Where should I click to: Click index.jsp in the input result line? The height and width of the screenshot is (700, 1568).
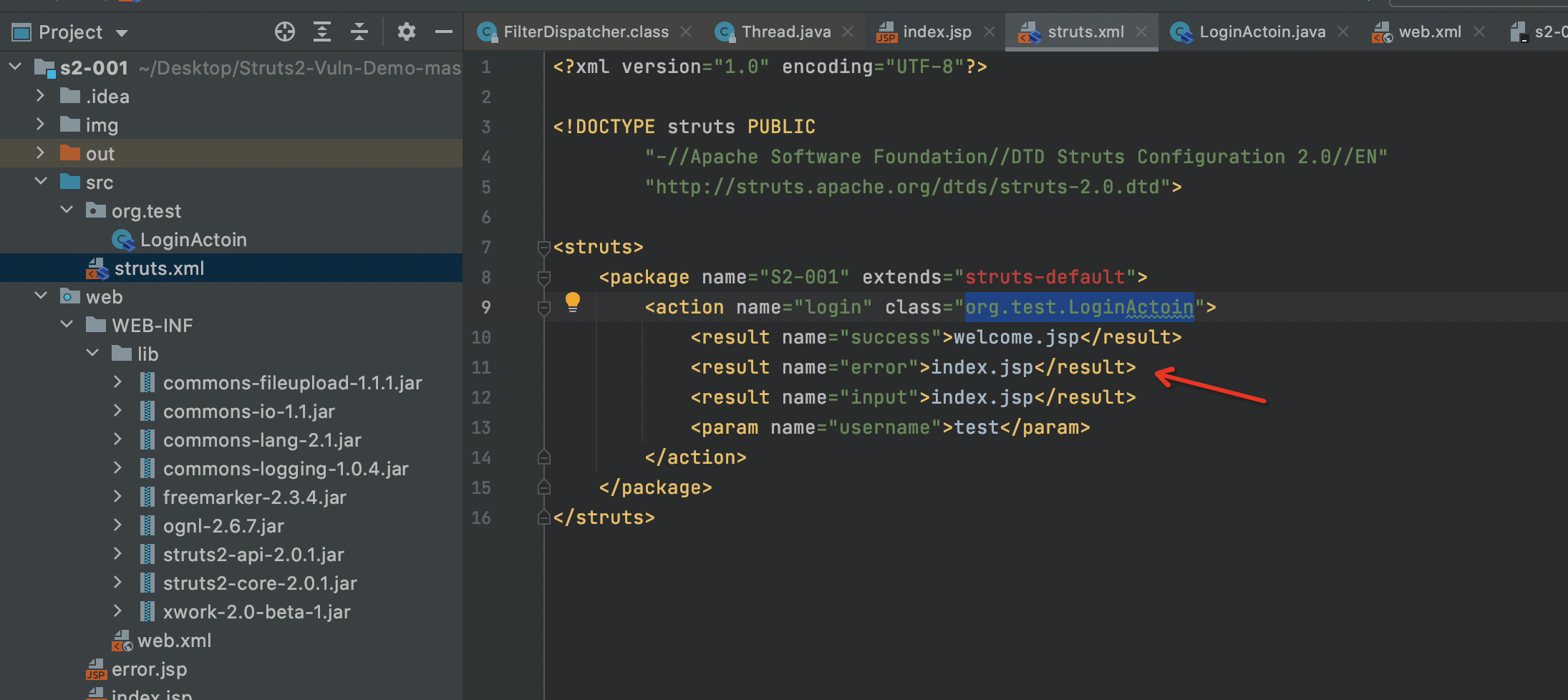point(982,397)
